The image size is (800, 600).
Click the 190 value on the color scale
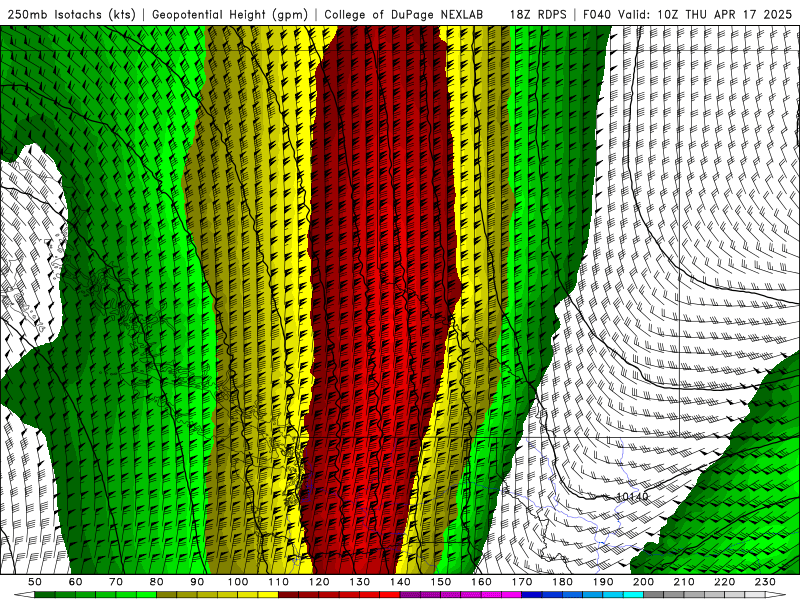click(603, 582)
